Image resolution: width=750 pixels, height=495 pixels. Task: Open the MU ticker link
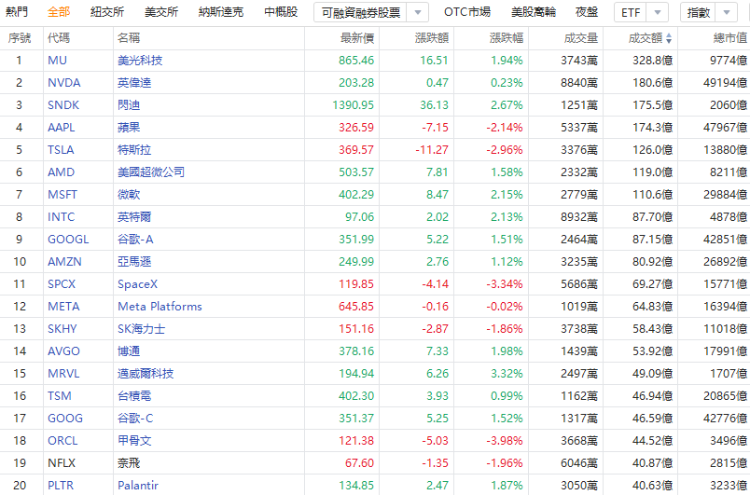pyautogui.click(x=57, y=60)
